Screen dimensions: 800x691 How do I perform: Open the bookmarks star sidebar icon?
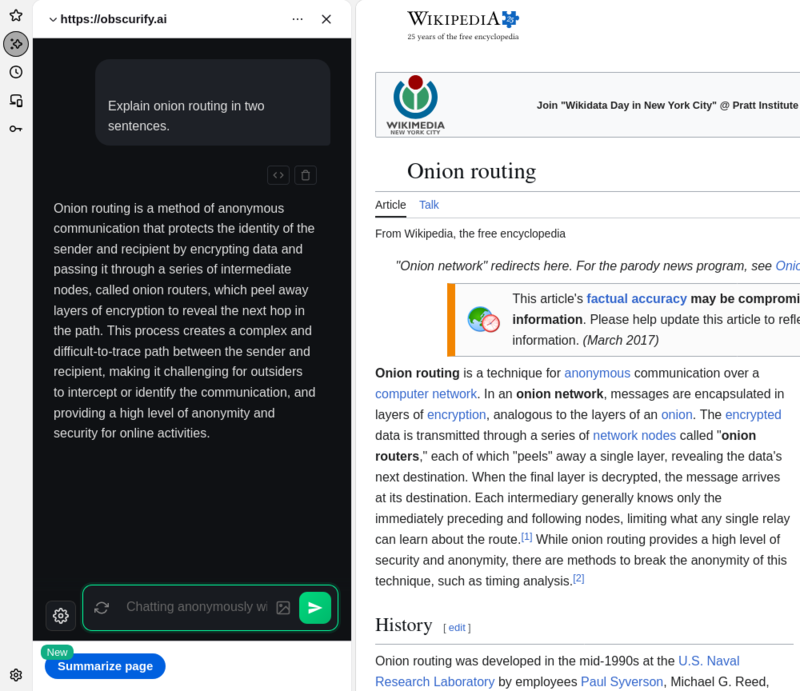pyautogui.click(x=16, y=15)
